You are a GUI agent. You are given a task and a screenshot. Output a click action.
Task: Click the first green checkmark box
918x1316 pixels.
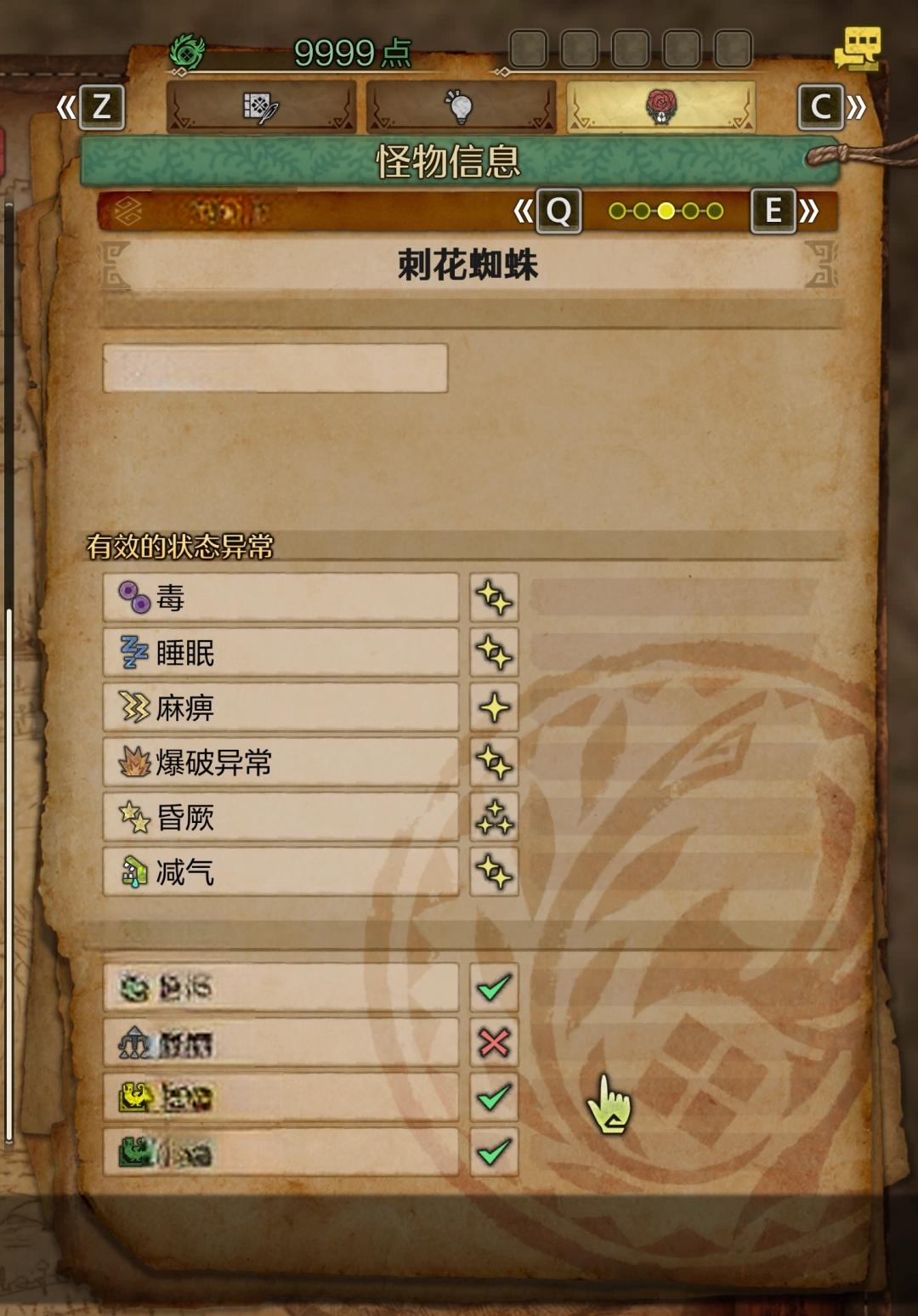coord(494,988)
